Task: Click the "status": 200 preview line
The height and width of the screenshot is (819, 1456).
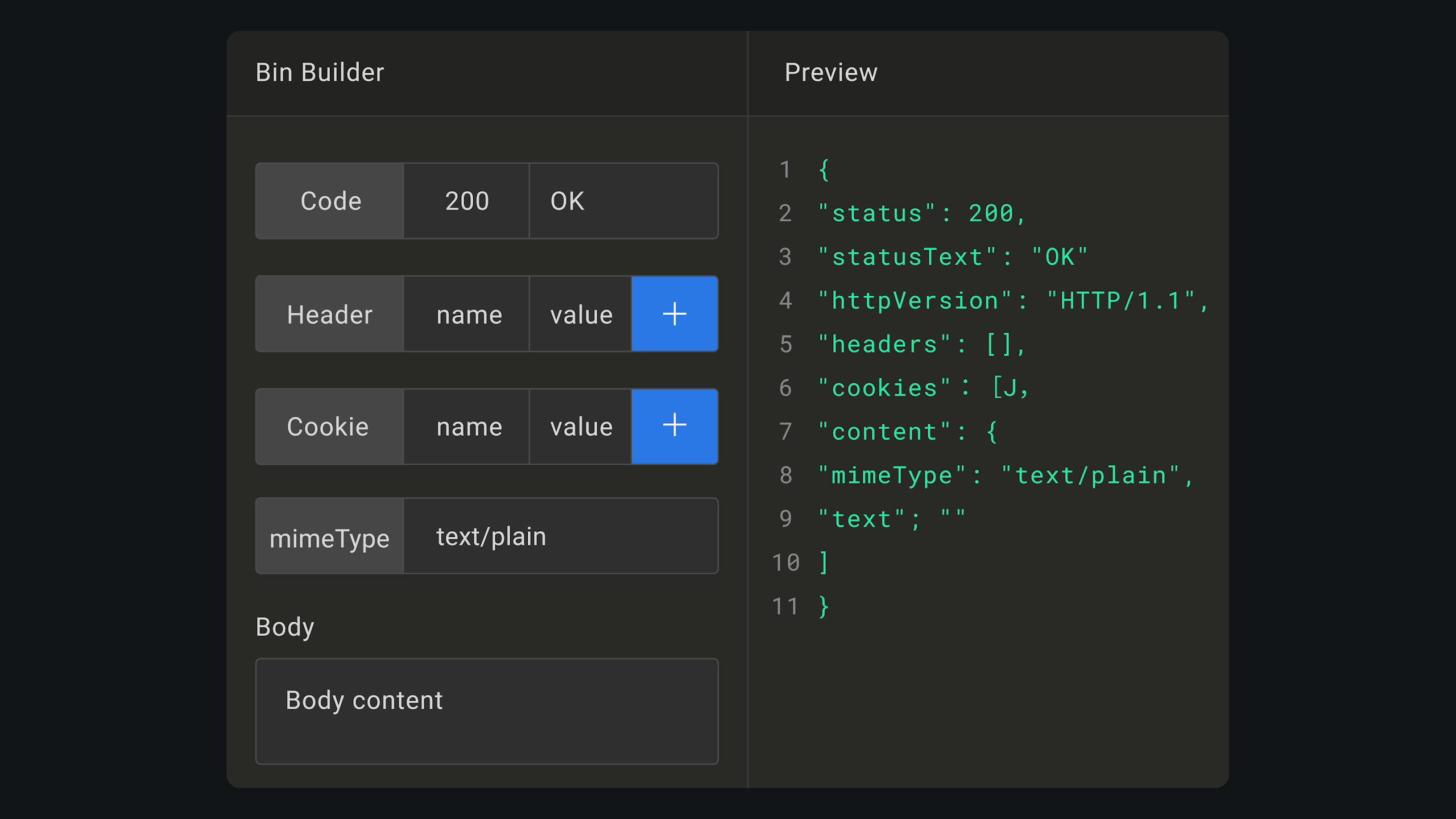Action: [x=921, y=213]
